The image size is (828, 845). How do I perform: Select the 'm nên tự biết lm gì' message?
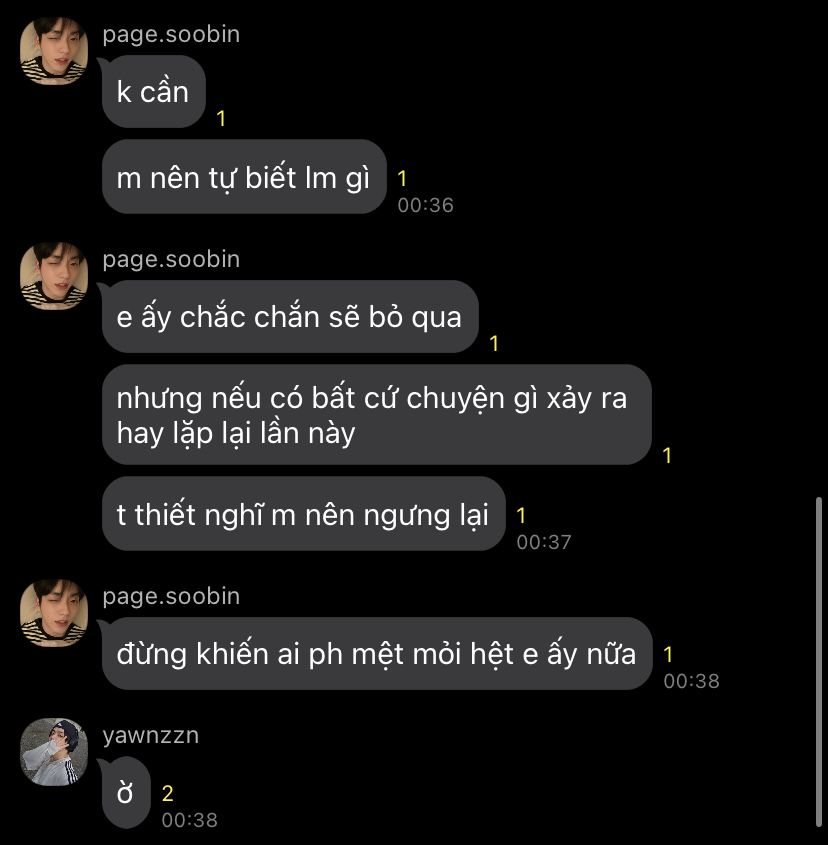pos(244,177)
